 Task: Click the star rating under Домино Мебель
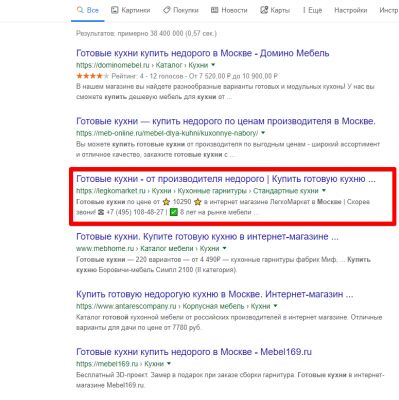click(x=93, y=76)
